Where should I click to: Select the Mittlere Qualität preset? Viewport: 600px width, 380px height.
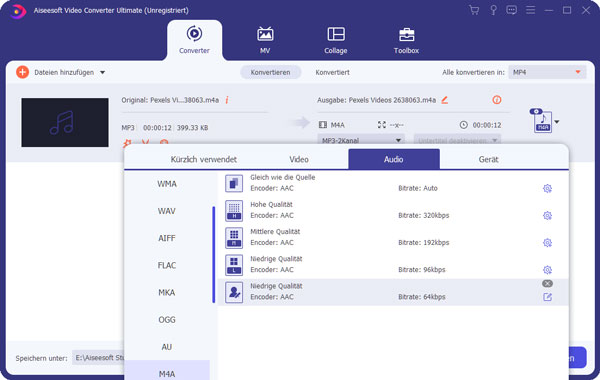(393, 238)
